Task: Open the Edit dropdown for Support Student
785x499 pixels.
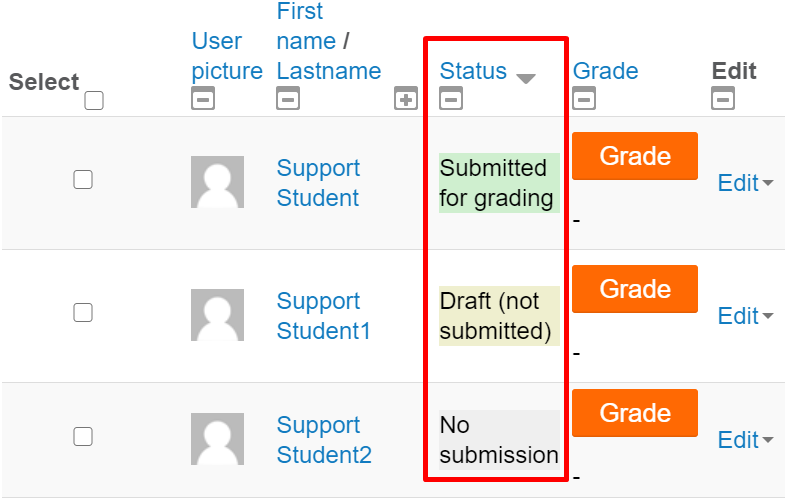Action: [x=745, y=183]
